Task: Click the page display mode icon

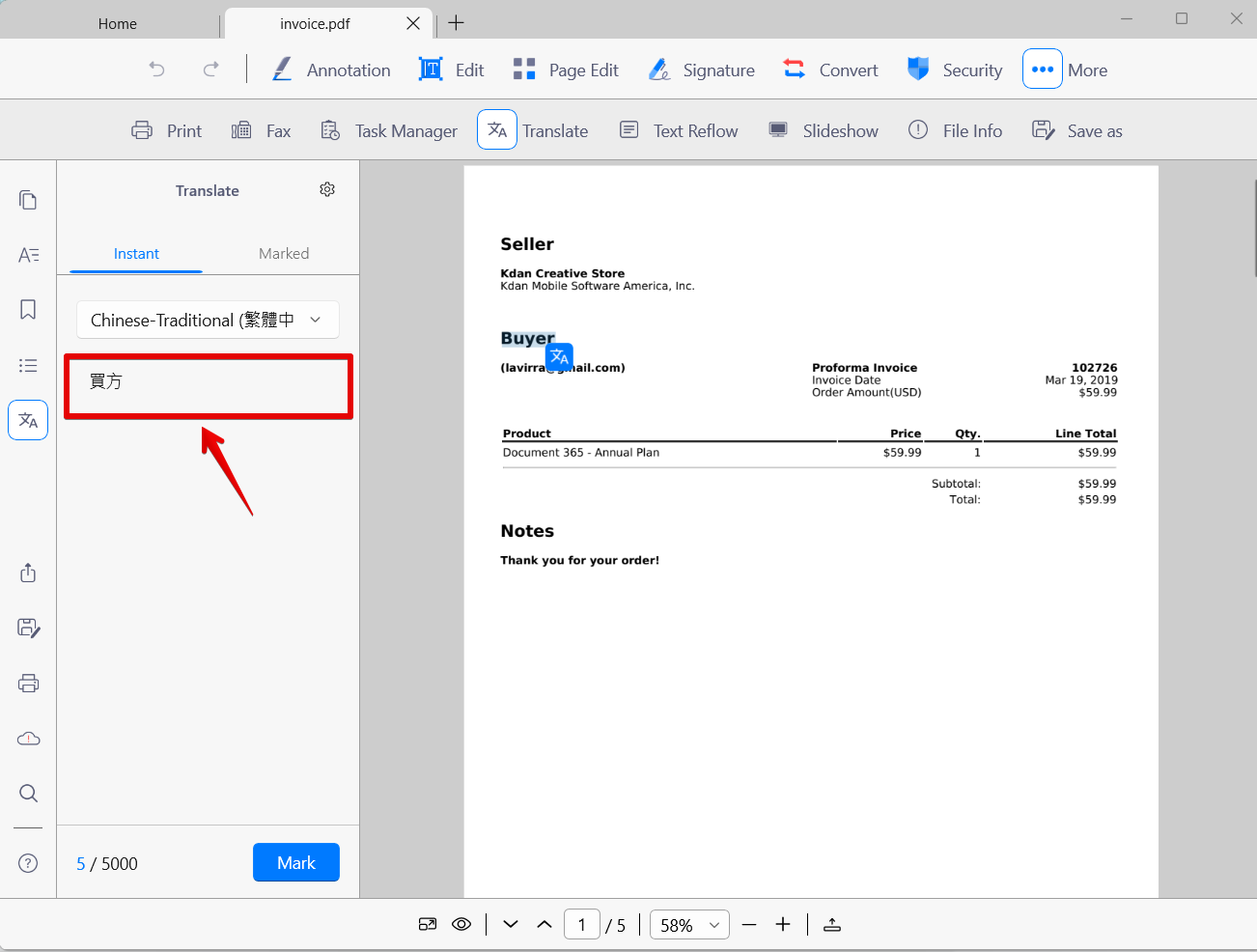Action: point(428,924)
